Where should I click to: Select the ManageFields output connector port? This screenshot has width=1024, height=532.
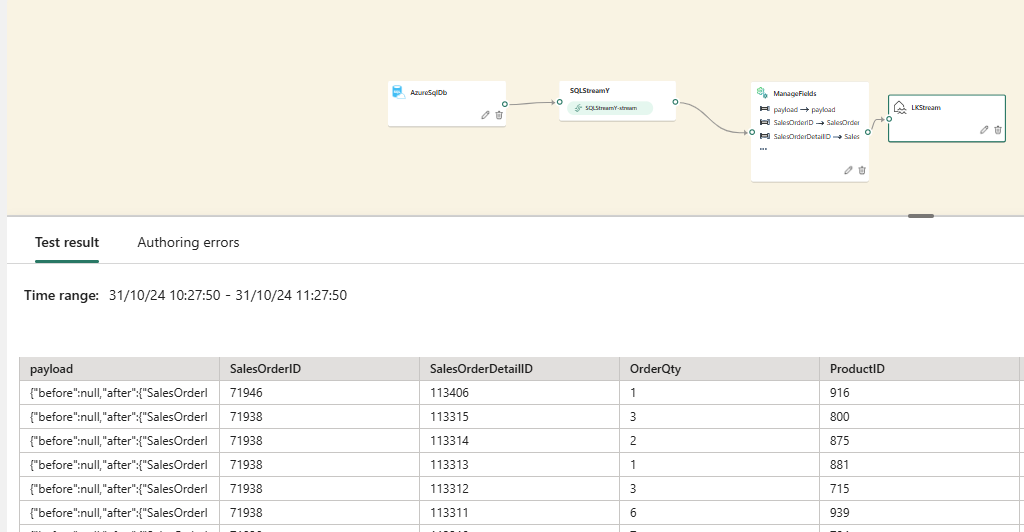868,133
